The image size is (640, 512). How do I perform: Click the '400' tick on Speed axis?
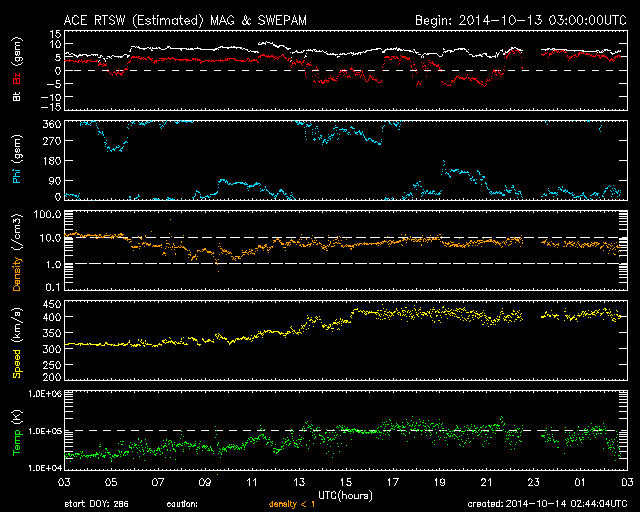[x=52, y=317]
